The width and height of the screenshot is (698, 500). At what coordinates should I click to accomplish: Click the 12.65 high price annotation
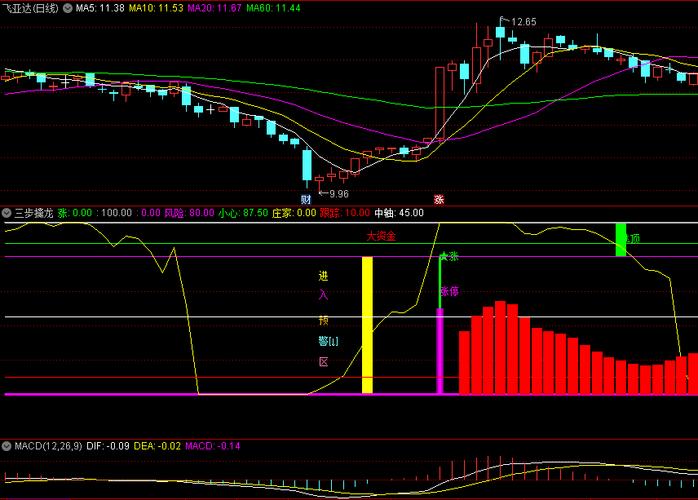tap(523, 21)
